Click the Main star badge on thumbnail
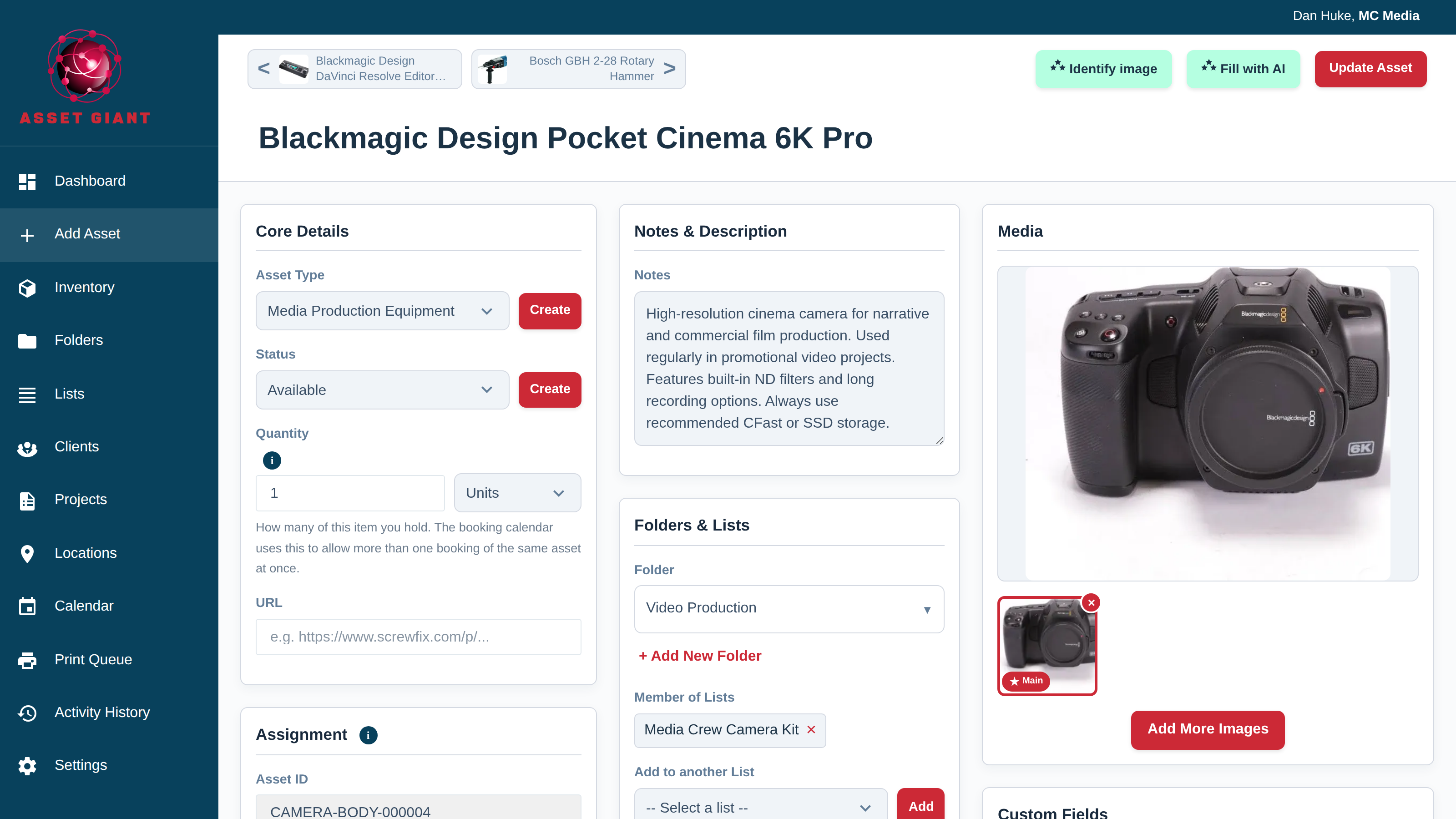Image resolution: width=1456 pixels, height=819 pixels. [1026, 681]
